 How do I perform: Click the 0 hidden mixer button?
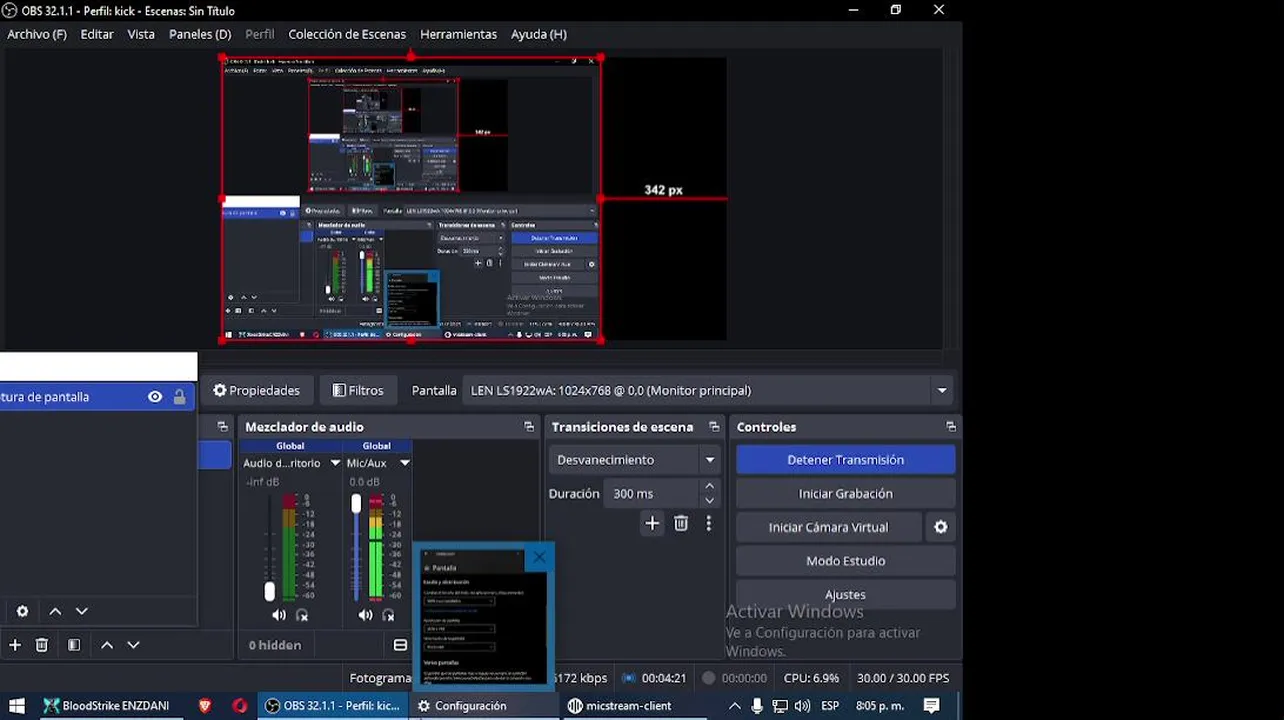pyautogui.click(x=274, y=645)
